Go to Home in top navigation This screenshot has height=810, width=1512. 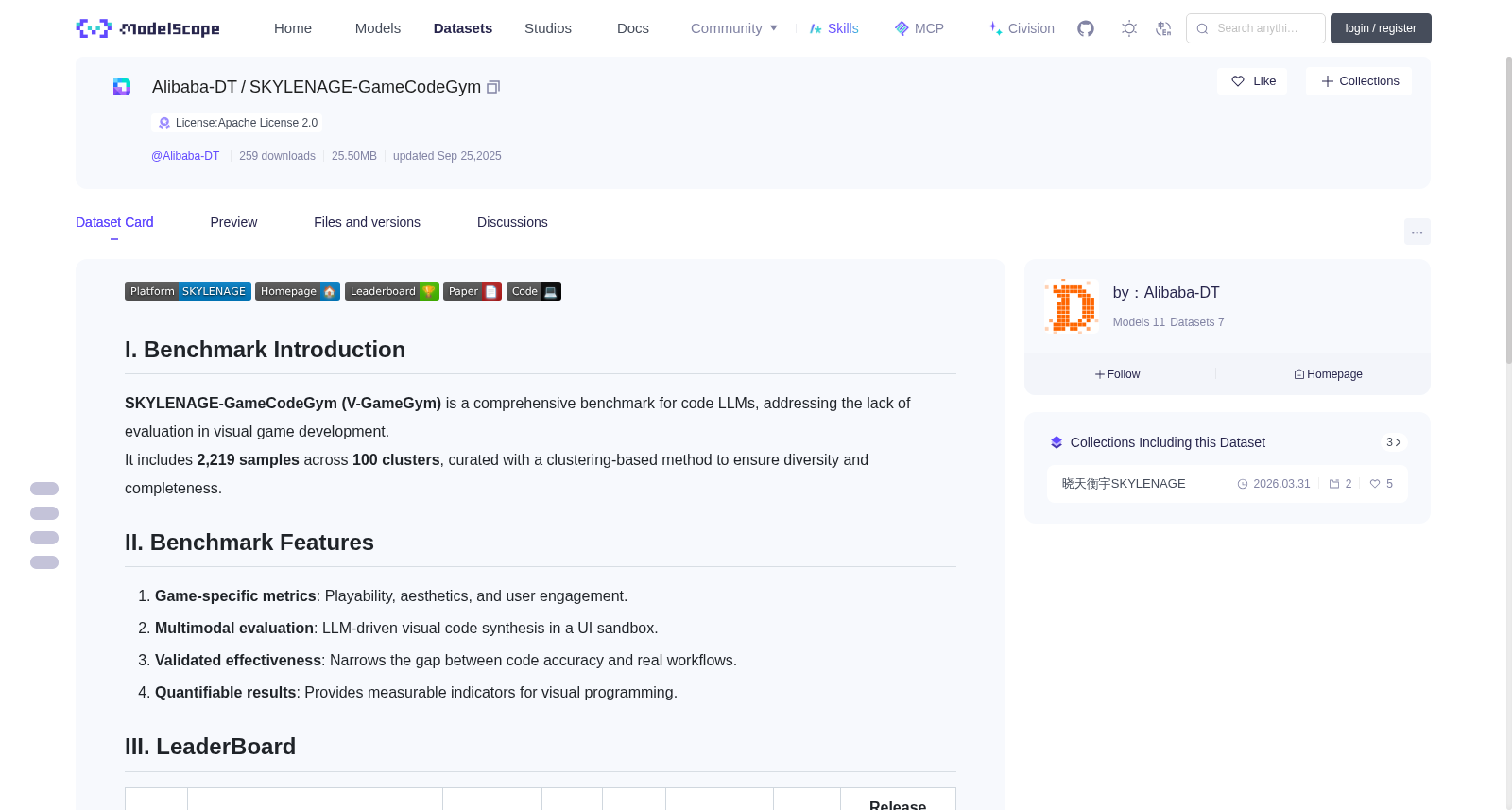point(293,28)
